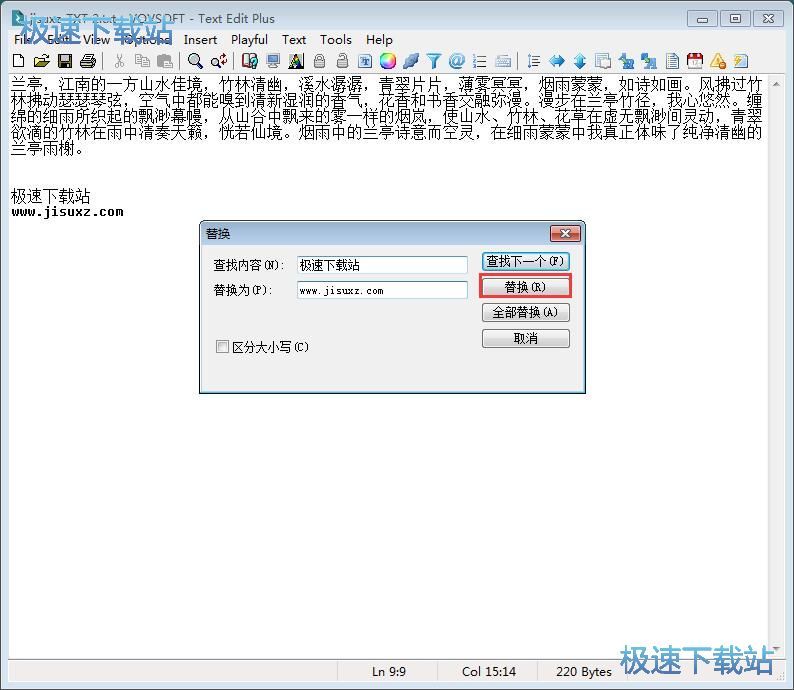The image size is (794, 690).
Task: Click the colorful letter A font icon
Action: coord(296,61)
